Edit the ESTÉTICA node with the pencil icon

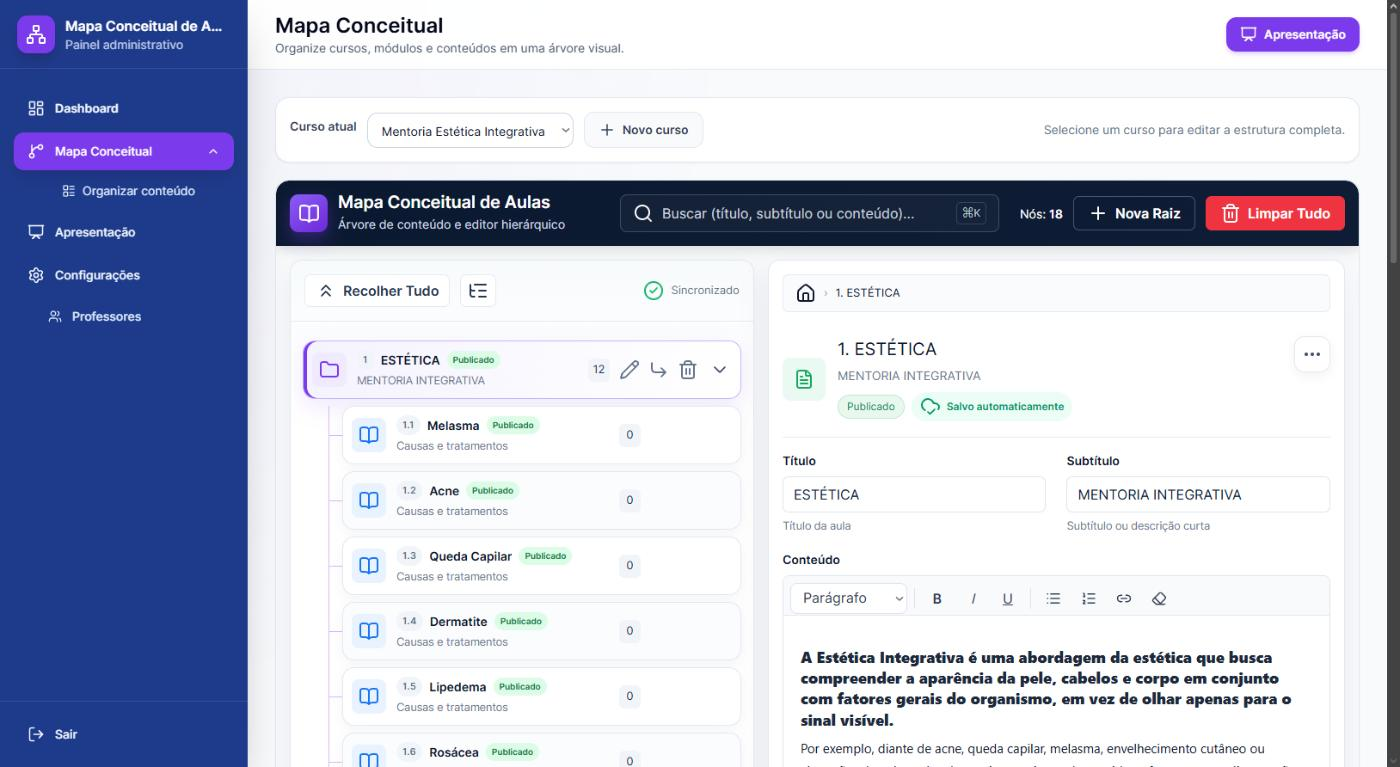[x=629, y=370]
